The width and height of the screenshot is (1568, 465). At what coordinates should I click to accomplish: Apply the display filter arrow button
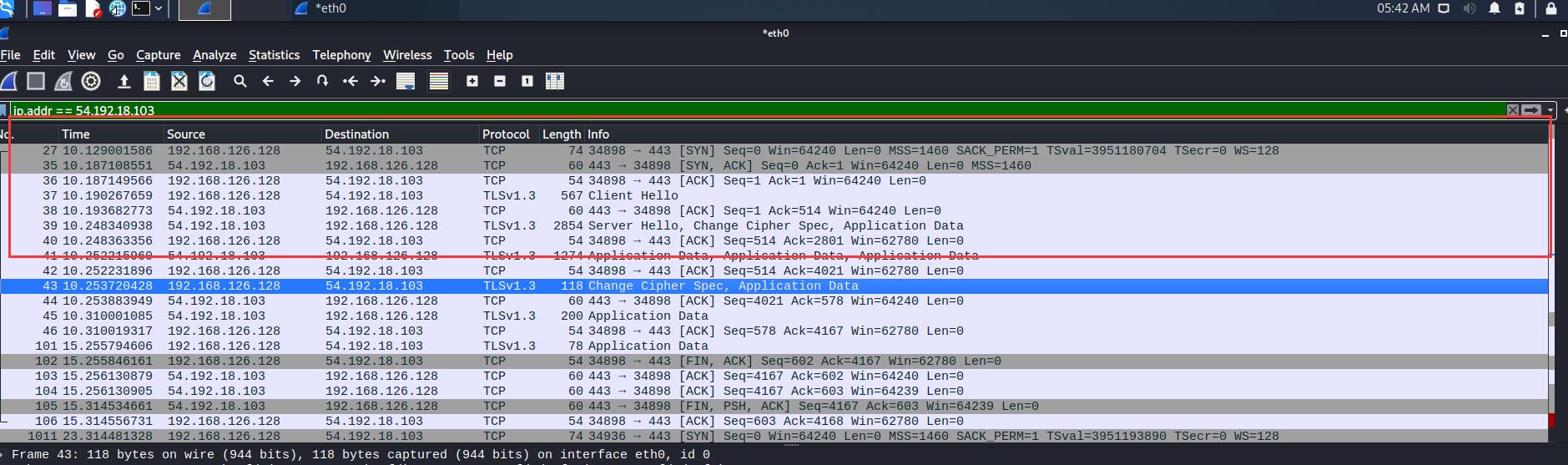tap(1531, 110)
